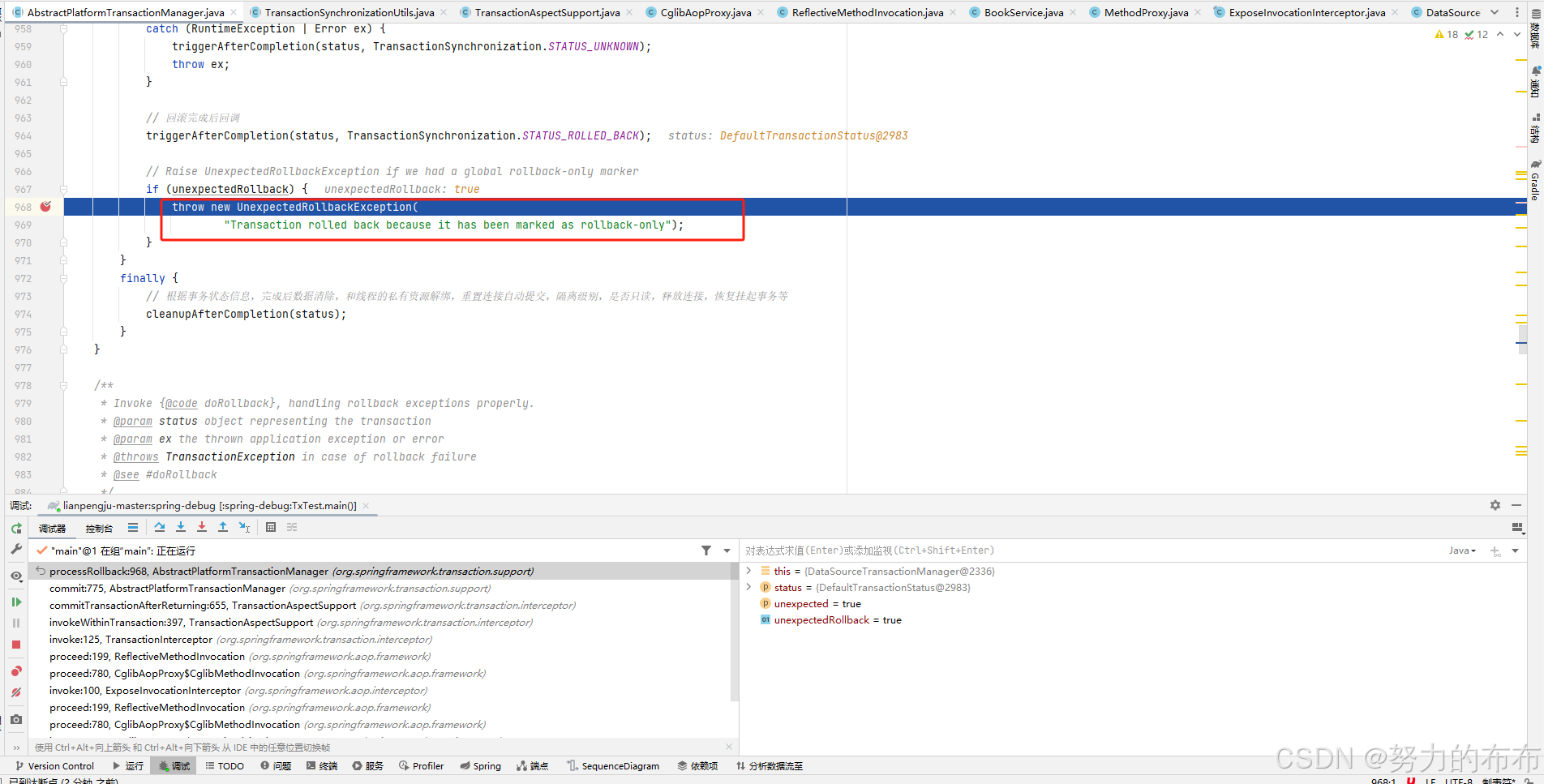Open debugger settings wrench icon
The image size is (1544, 784).
click(16, 549)
